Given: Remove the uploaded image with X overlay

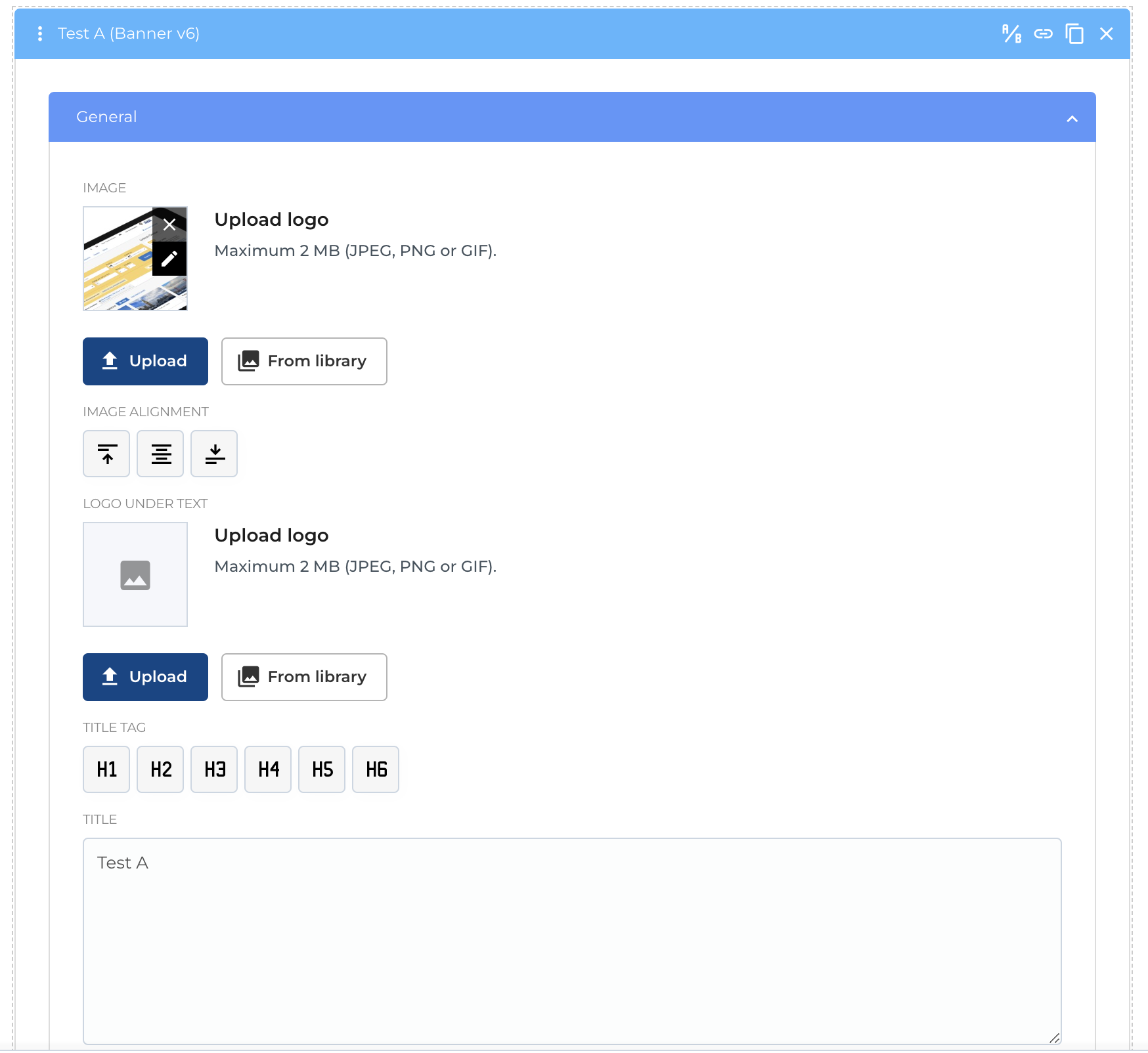Looking at the screenshot, I should tap(169, 225).
